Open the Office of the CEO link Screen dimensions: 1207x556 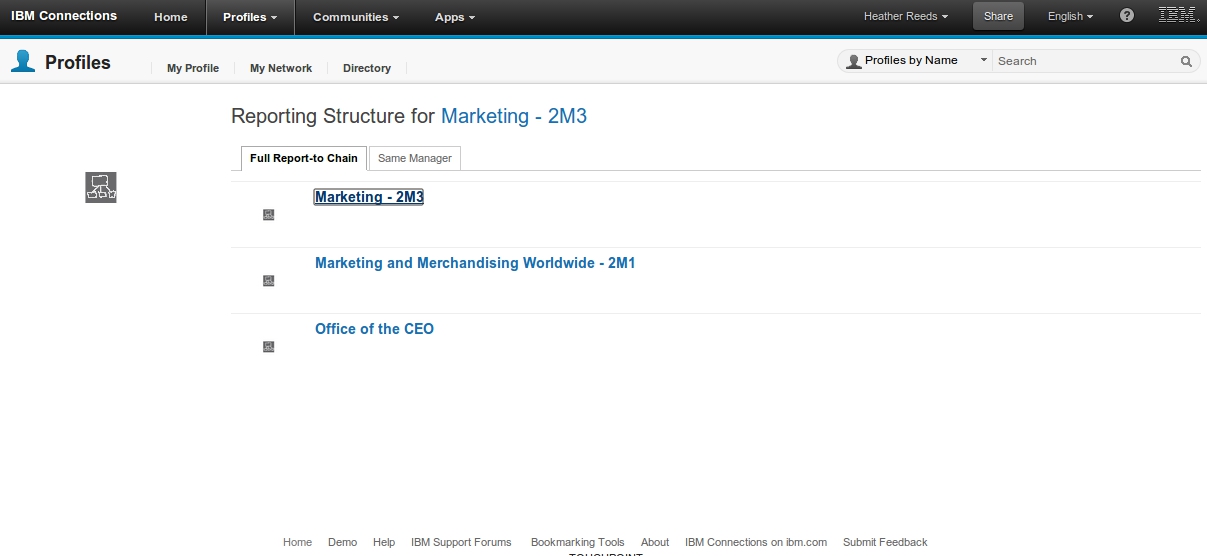pyautogui.click(x=374, y=329)
